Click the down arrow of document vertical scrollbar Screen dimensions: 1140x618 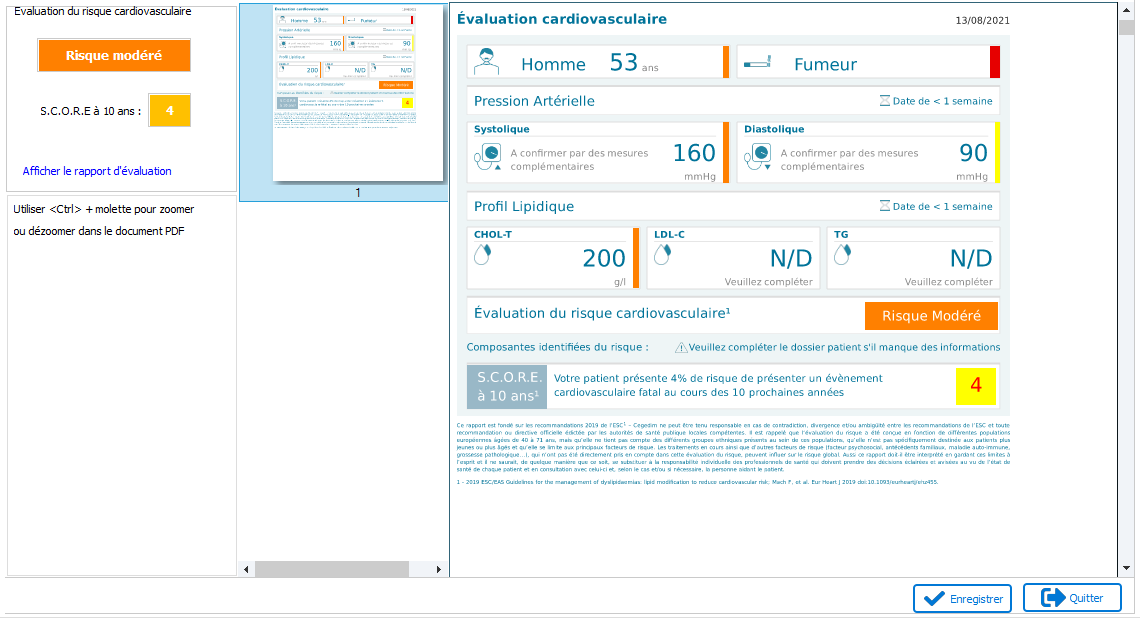[1126, 568]
